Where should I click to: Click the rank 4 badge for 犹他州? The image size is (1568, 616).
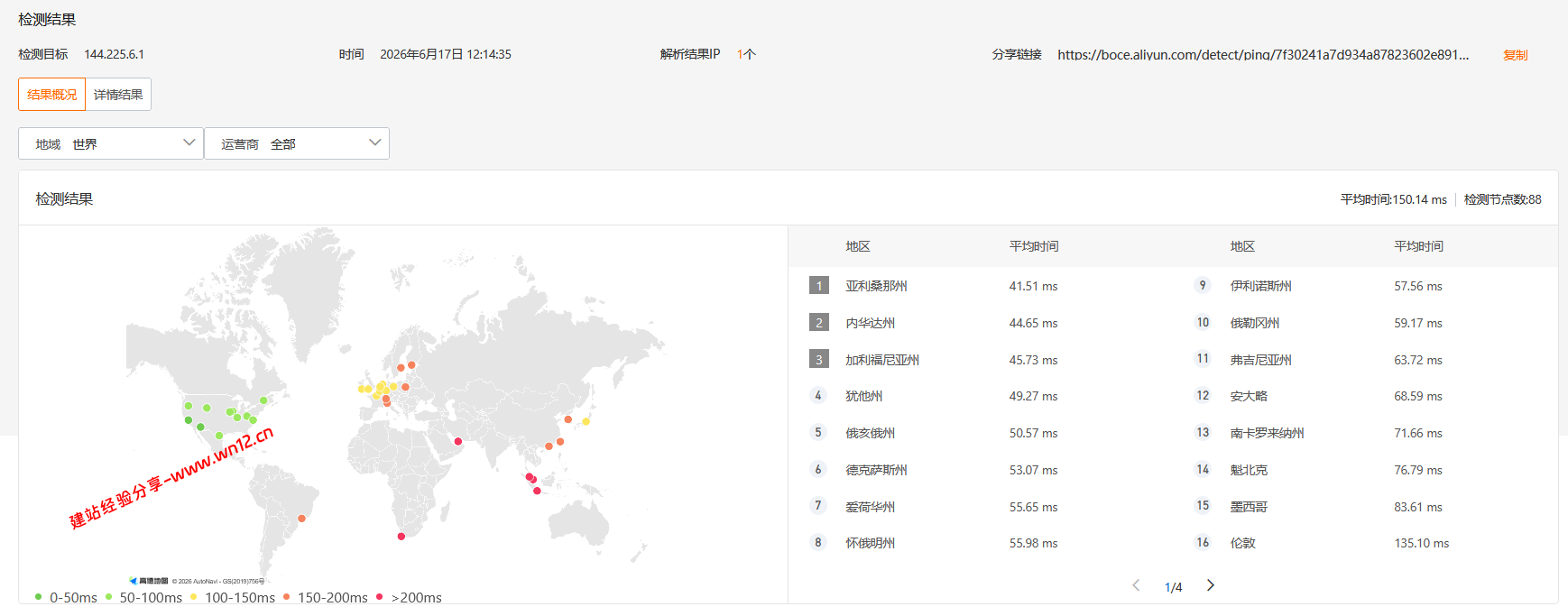point(818,395)
